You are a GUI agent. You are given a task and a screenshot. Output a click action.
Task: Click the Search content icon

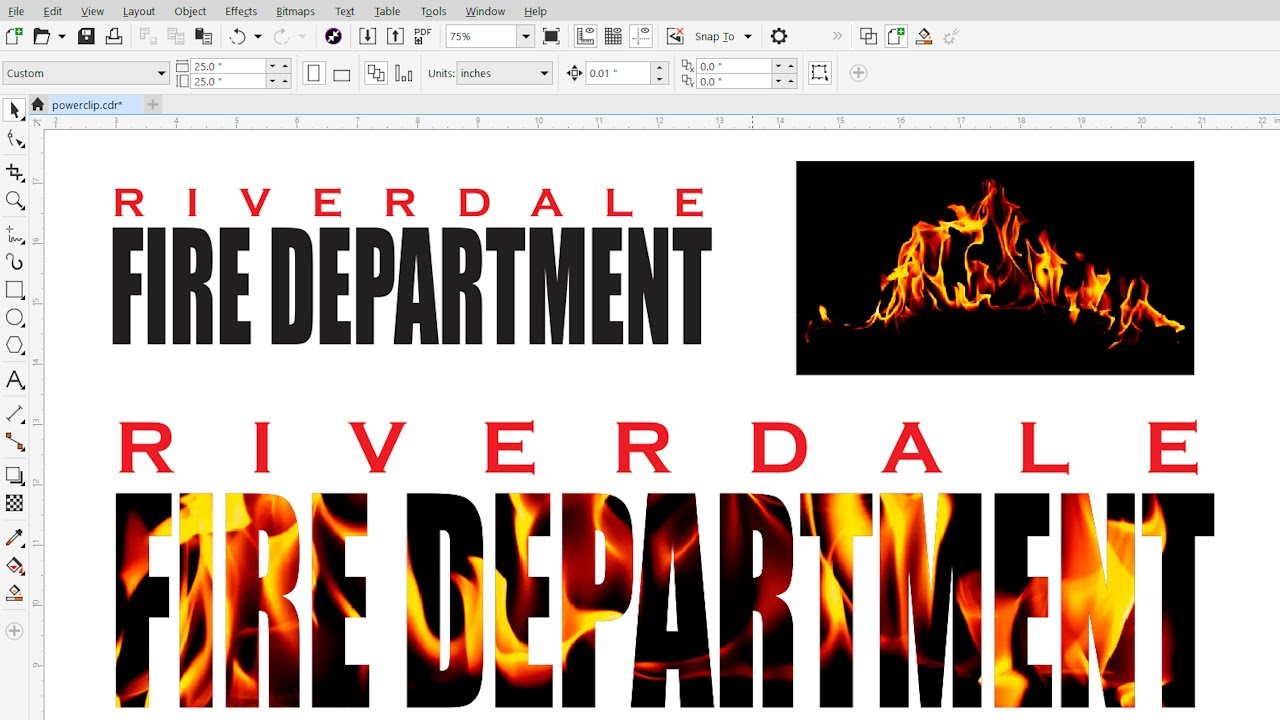pyautogui.click(x=334, y=36)
